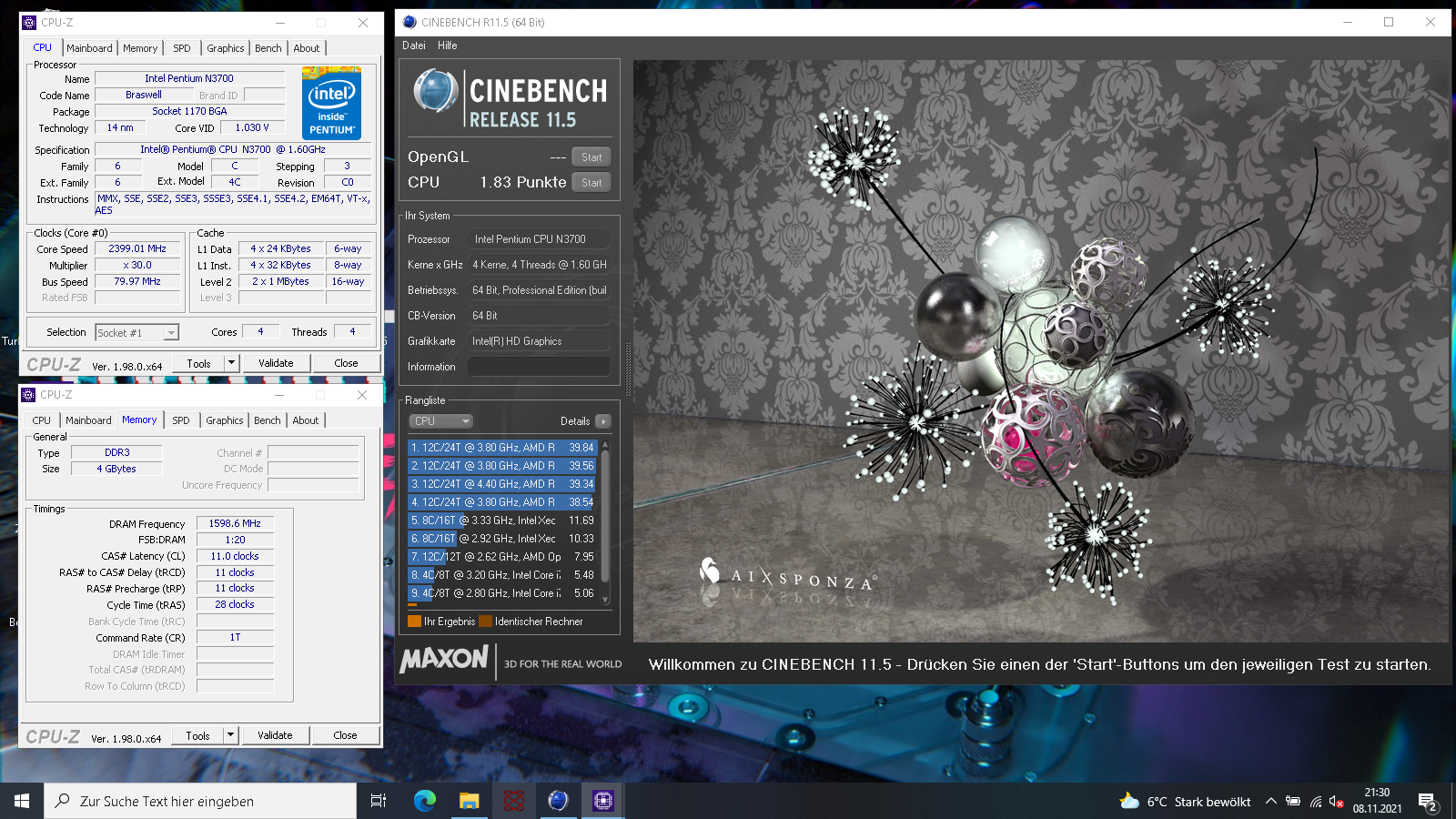Image resolution: width=1456 pixels, height=819 pixels.
Task: Click the Tools button in the Memory CPU-Z window
Action: click(x=197, y=735)
